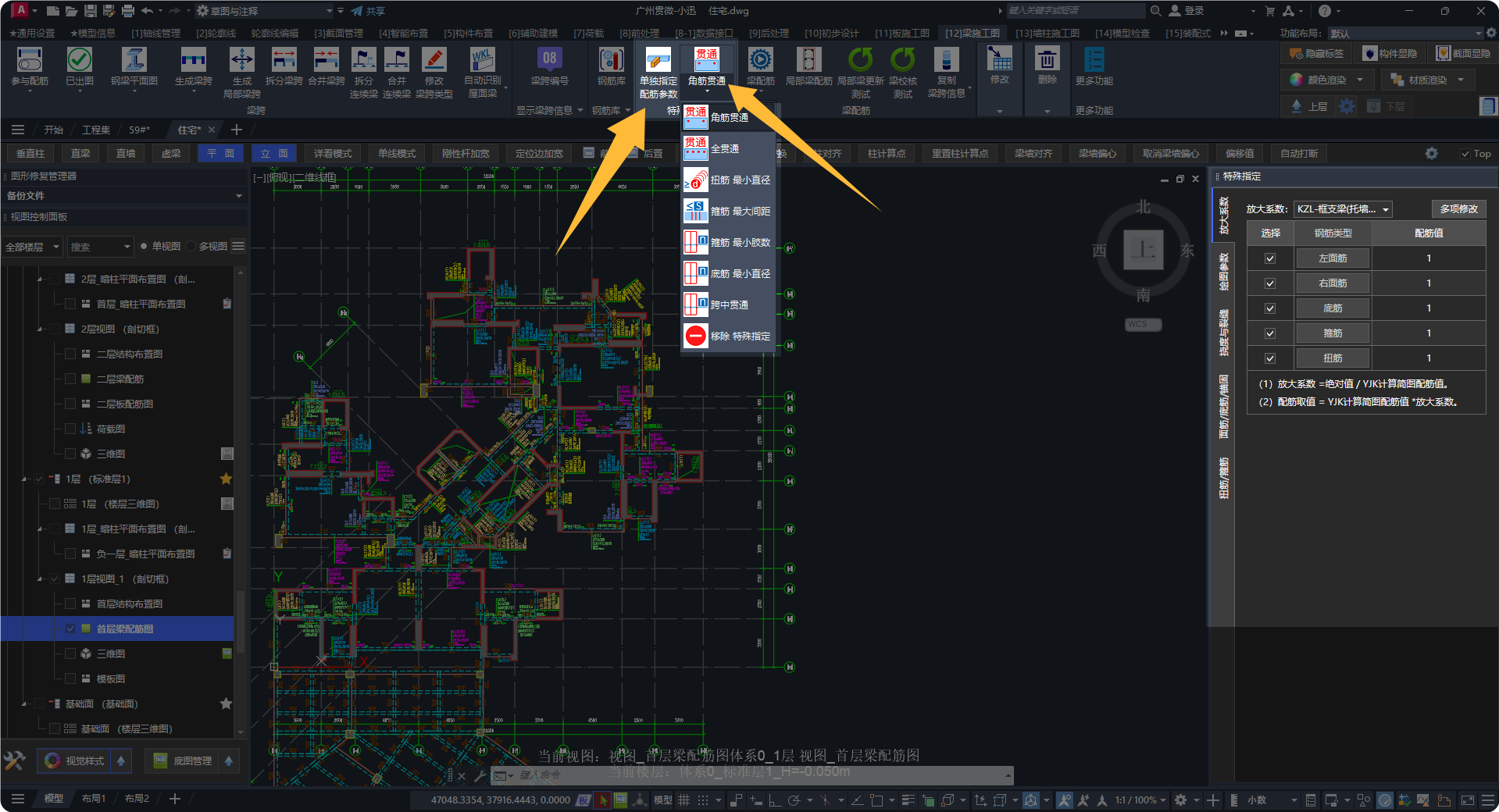This screenshot has height=812, width=1499.
Task: Click the 钢筋类型 column header
Action: (x=1333, y=233)
